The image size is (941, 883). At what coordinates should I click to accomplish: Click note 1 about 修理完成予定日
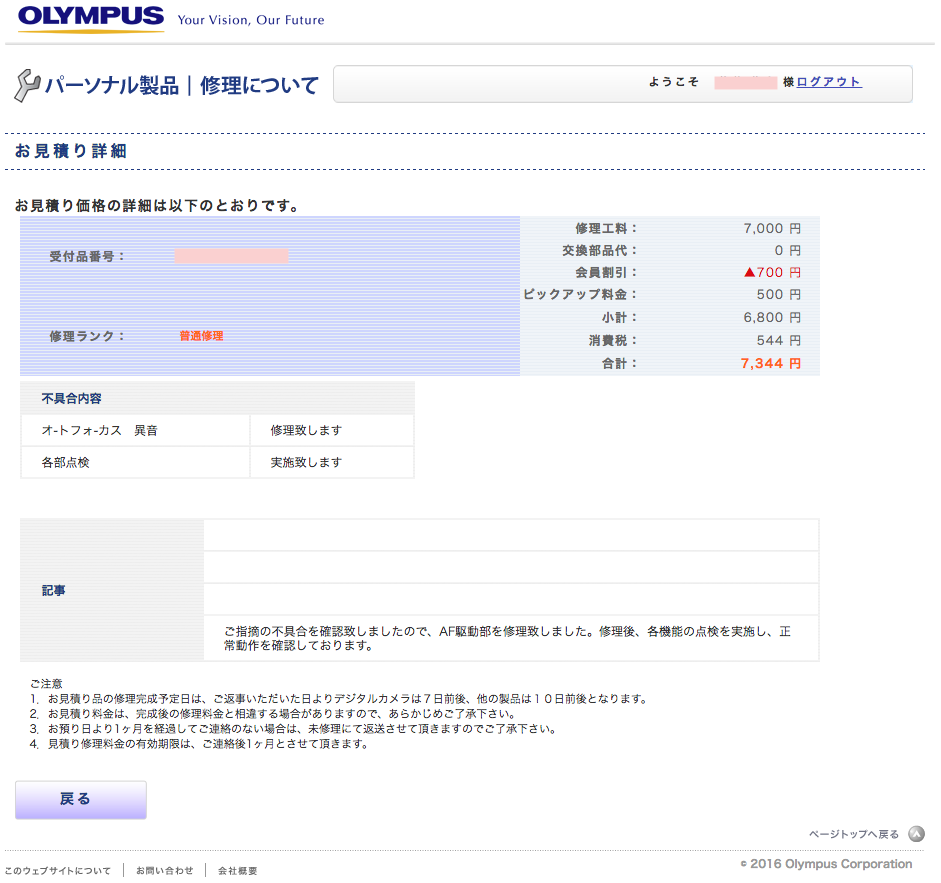[338, 699]
